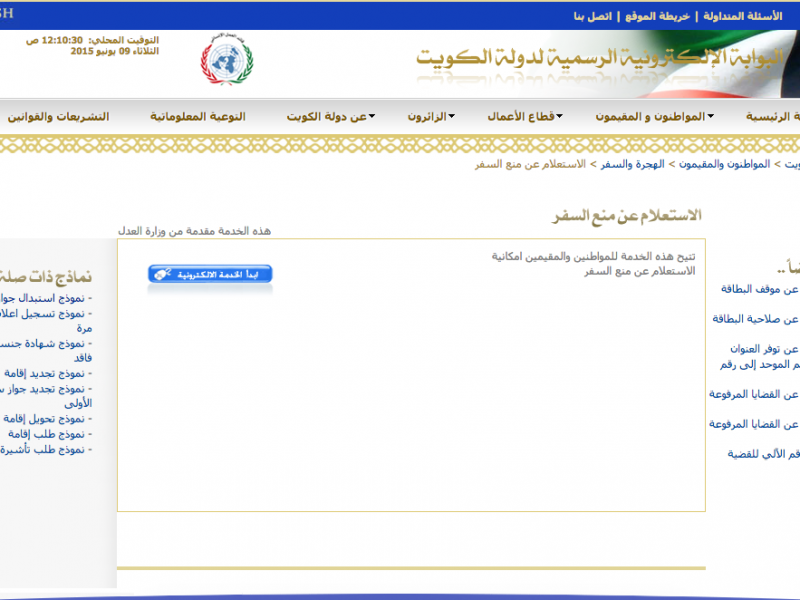Click the page heading الاستعلام عن منع السفر
The height and width of the screenshot is (600, 800).
click(x=627, y=216)
